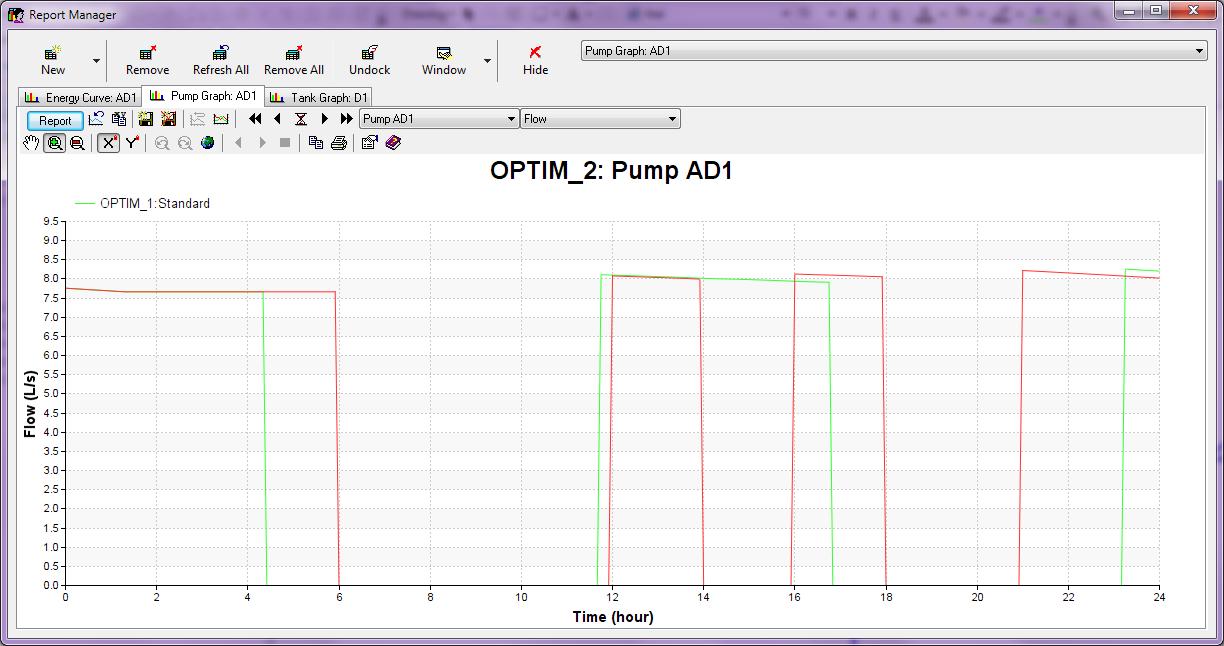Viewport: 1224px width, 646px height.
Task: Select the Zoom Out magnifier tool
Action: (x=77, y=143)
